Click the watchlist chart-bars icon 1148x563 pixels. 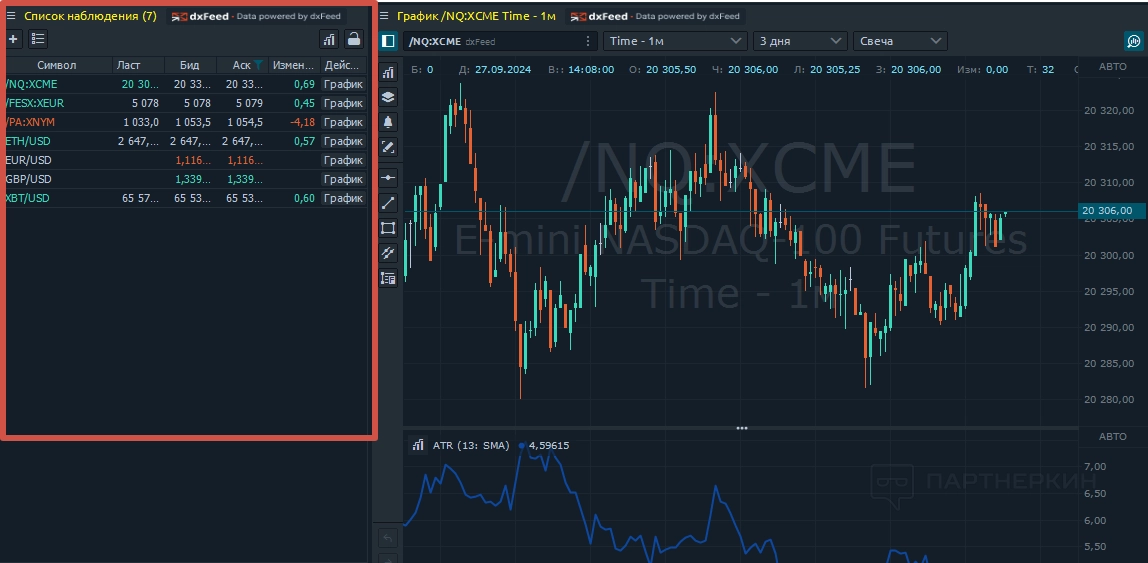pyautogui.click(x=329, y=39)
